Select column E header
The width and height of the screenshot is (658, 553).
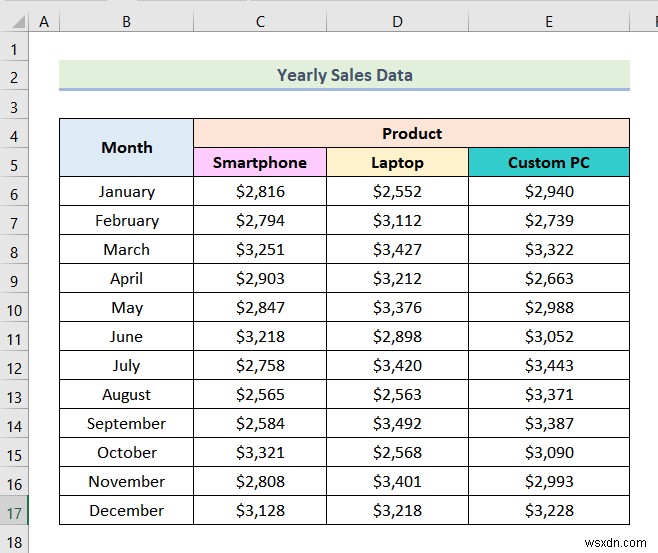click(x=548, y=20)
